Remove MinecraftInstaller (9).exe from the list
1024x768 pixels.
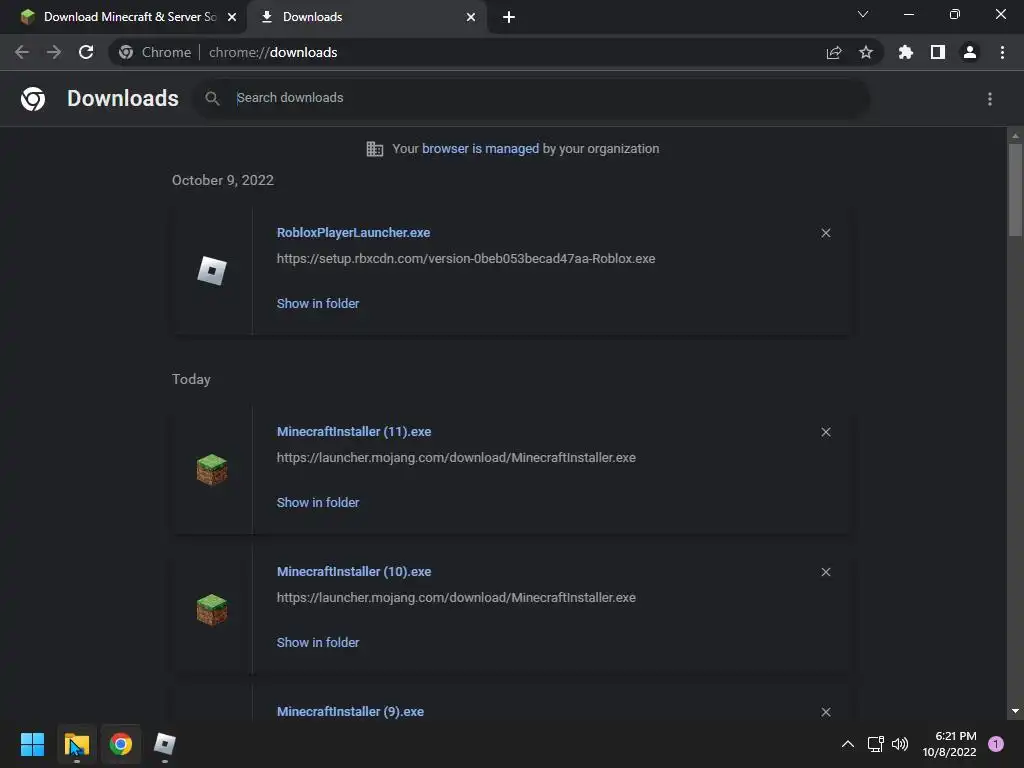[x=826, y=712]
